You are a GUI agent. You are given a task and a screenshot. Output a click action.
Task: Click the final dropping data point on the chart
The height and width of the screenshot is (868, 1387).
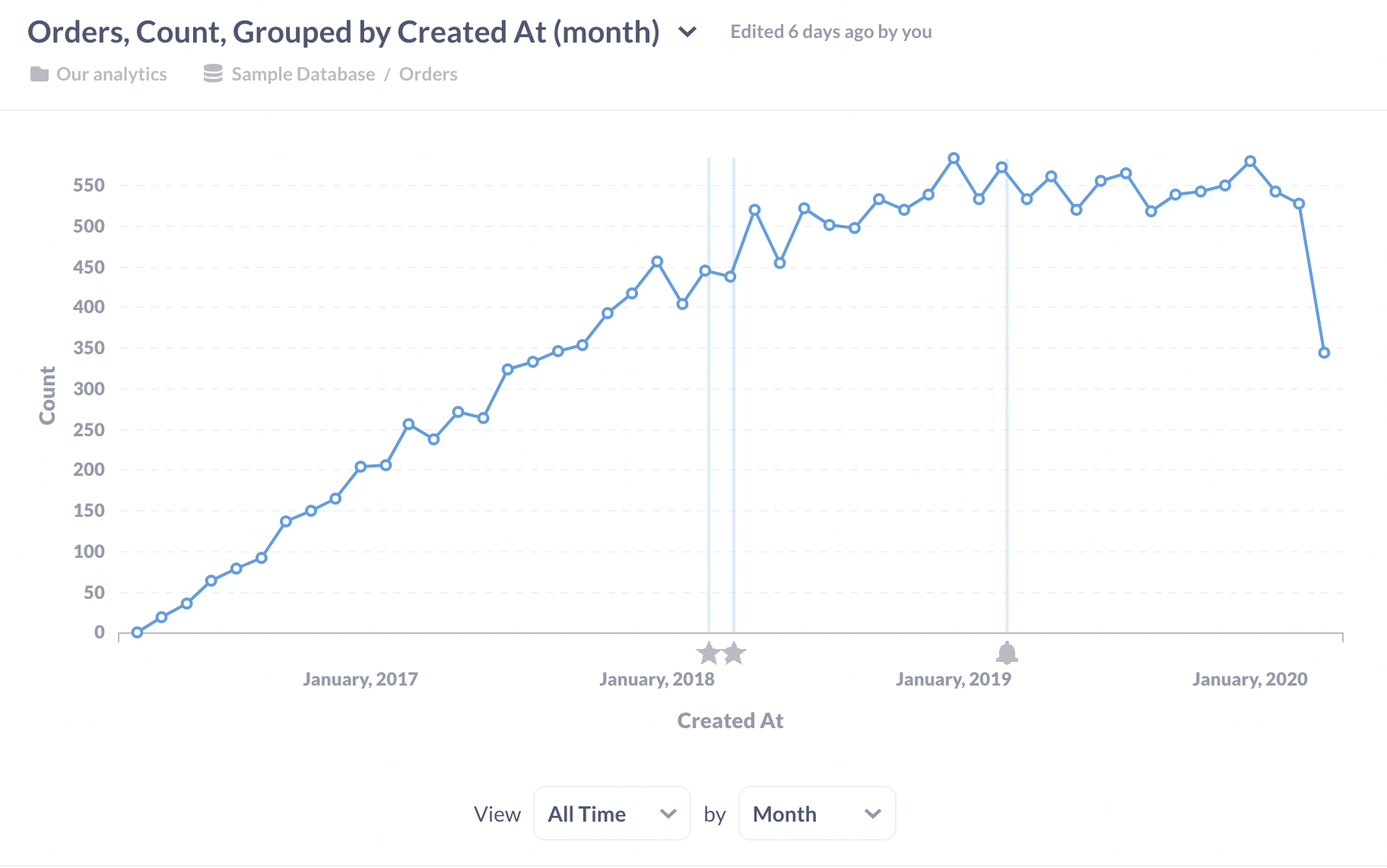pyautogui.click(x=1325, y=352)
